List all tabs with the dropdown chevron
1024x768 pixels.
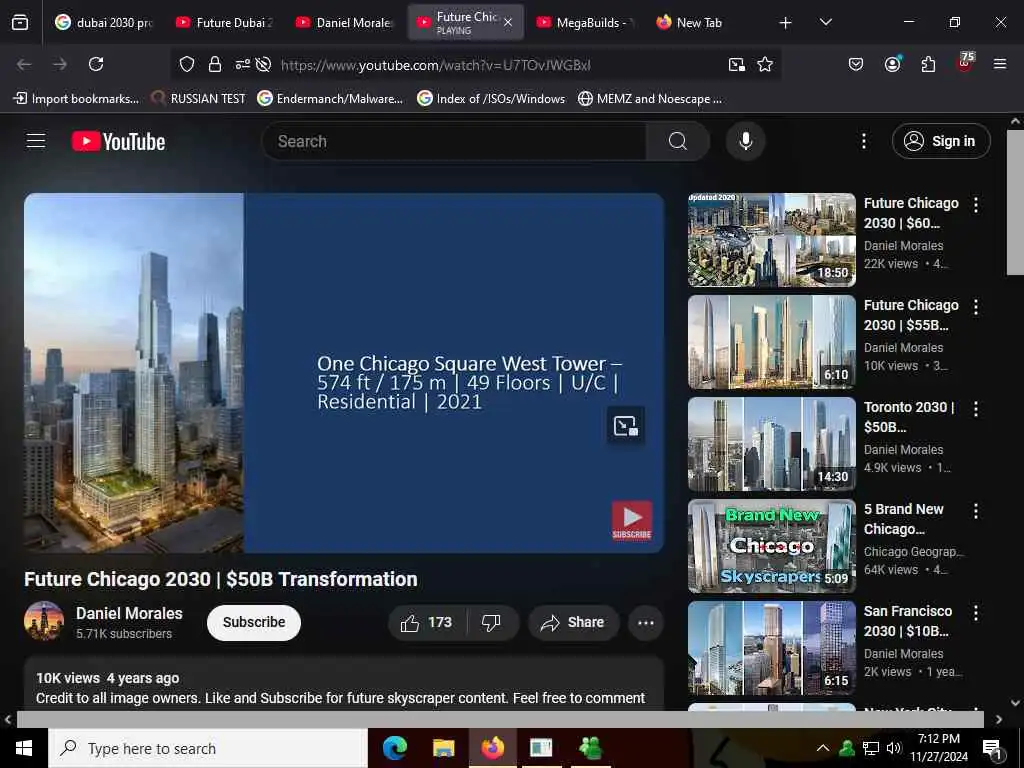point(825,22)
